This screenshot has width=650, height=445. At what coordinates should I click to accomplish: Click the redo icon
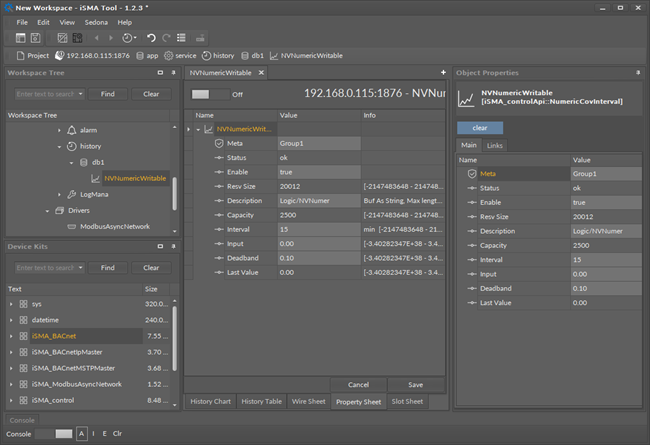[166, 38]
